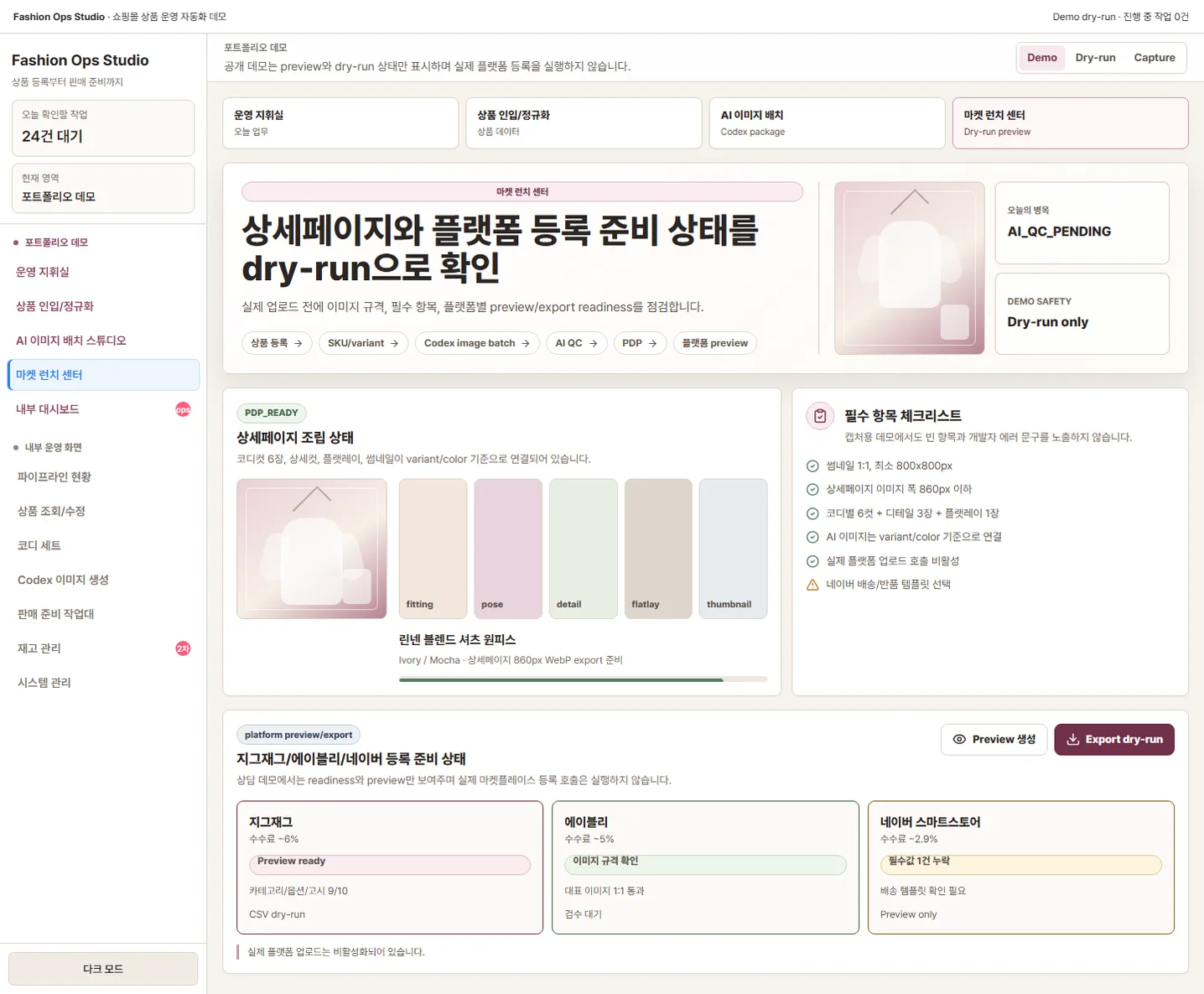The height and width of the screenshot is (994, 1204).
Task: Select 마켓 런치 센터 in the sidebar
Action: [103, 375]
